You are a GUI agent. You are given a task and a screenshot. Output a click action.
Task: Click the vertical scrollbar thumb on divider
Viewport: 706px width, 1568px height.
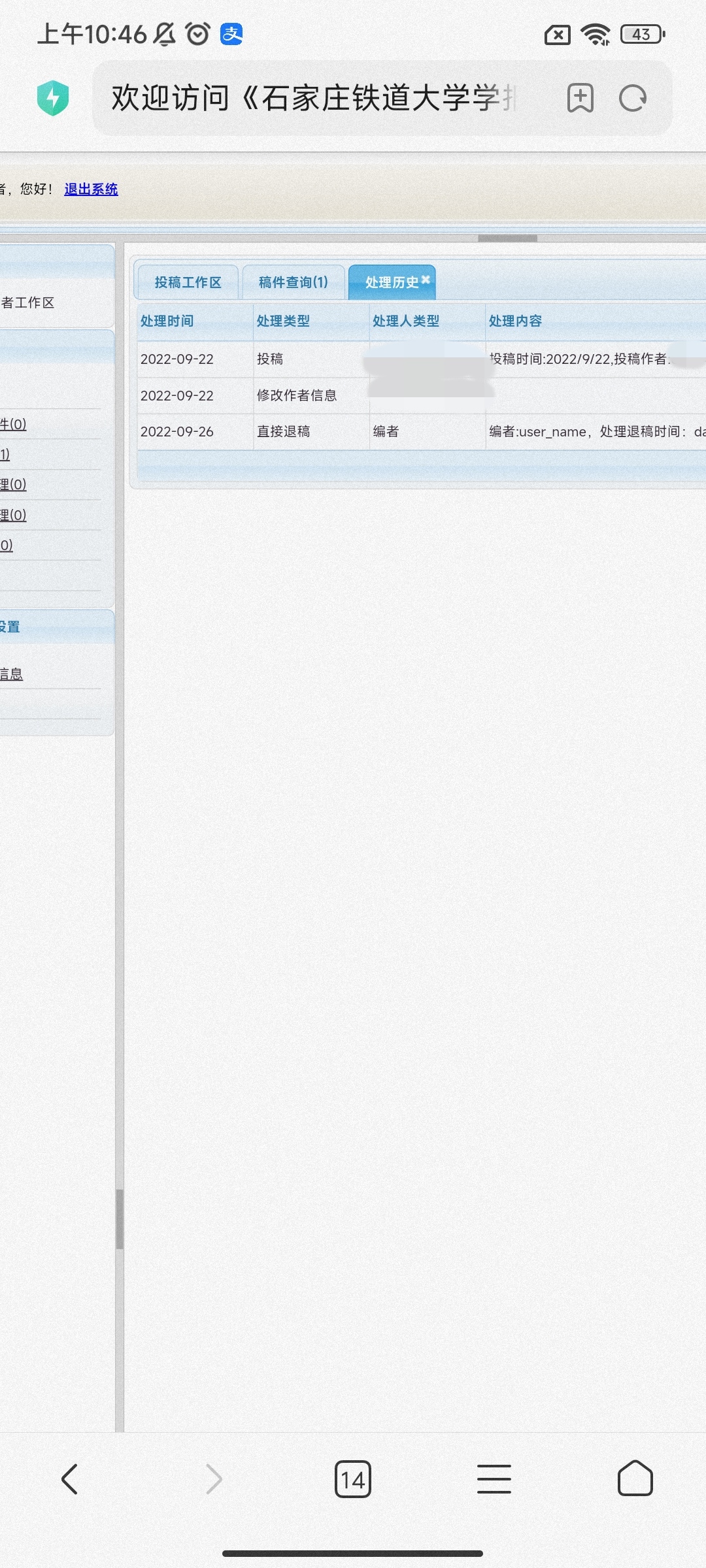tap(120, 1218)
